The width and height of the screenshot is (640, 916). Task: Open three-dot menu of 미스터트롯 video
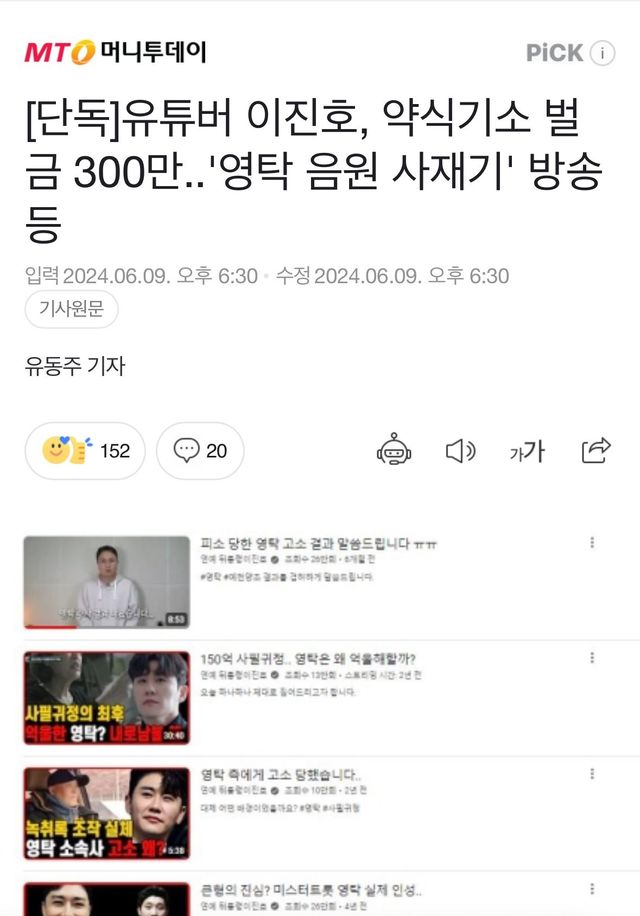click(x=592, y=889)
